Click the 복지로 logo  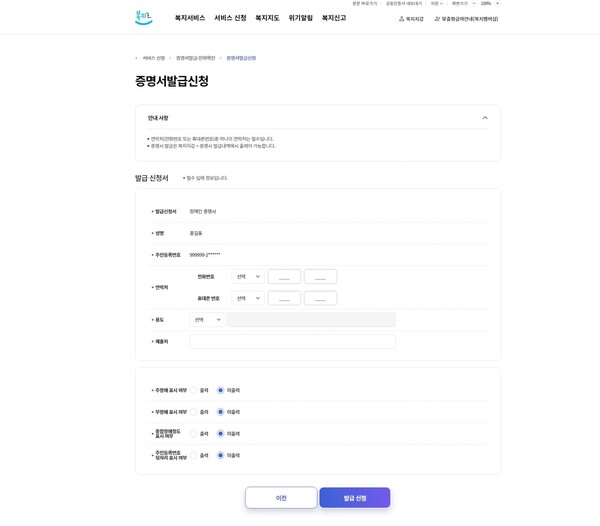coord(144,18)
